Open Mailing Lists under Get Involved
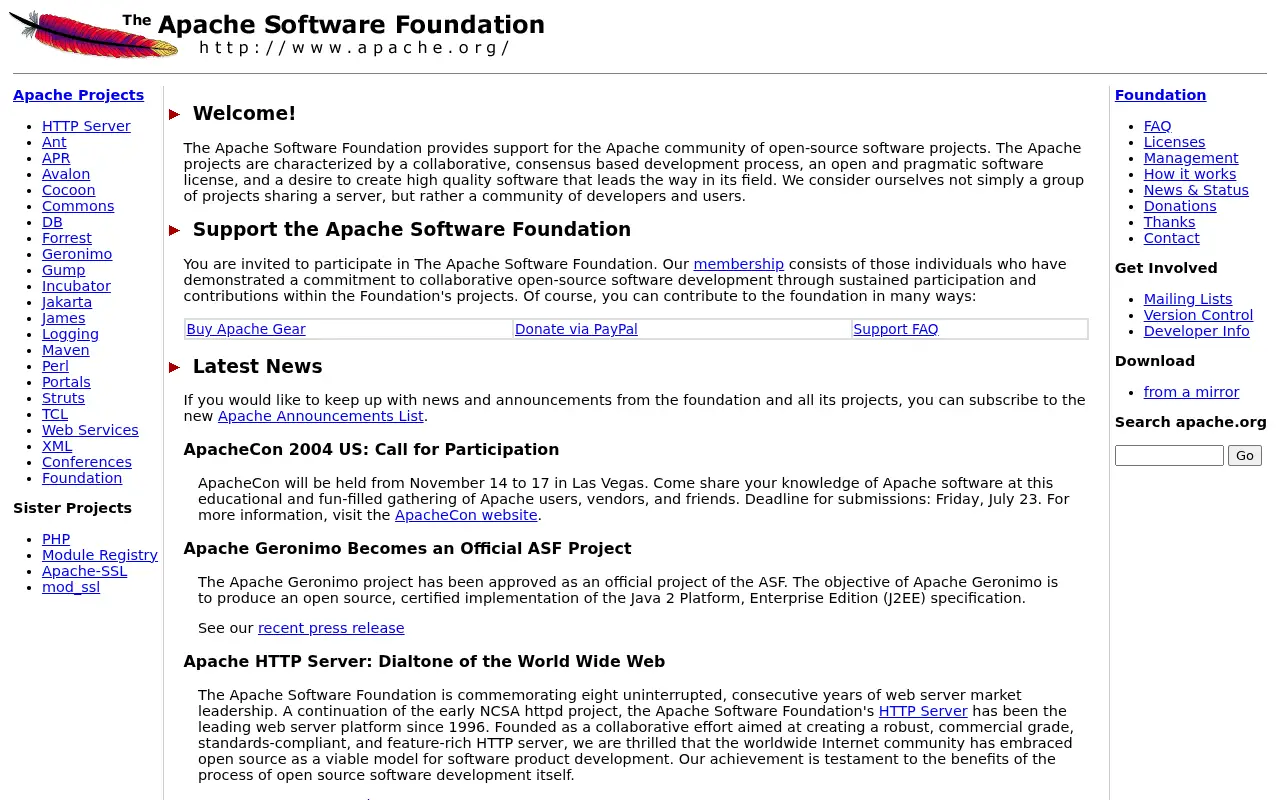 click(x=1188, y=299)
